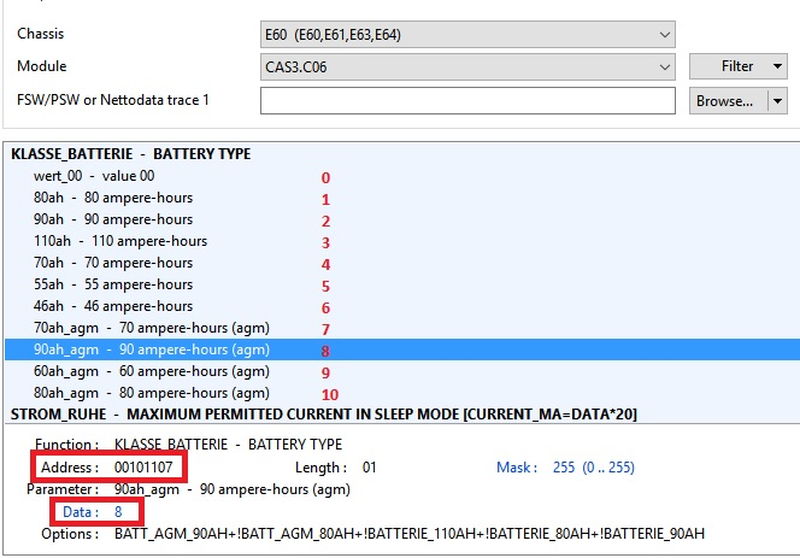Select the 80ah 80 ampere-hours option

[113, 198]
